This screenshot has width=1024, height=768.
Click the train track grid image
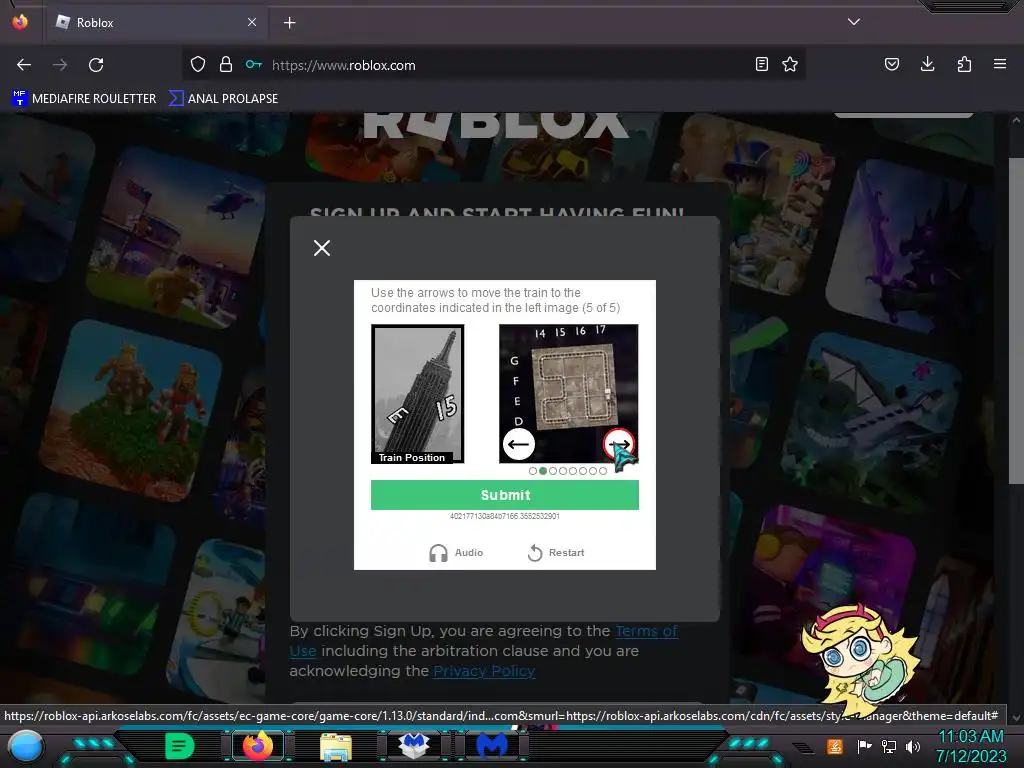pyautogui.click(x=569, y=394)
